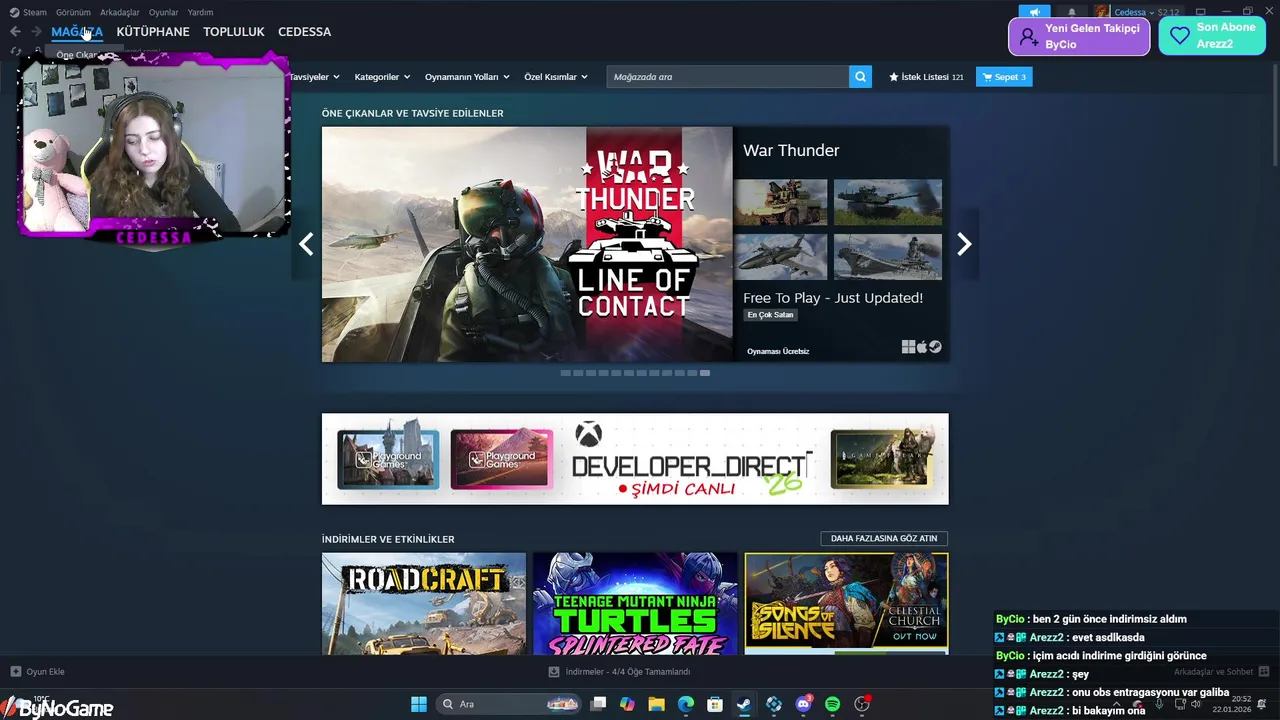Click the SteamOS platform icon on War Thunder

point(935,347)
